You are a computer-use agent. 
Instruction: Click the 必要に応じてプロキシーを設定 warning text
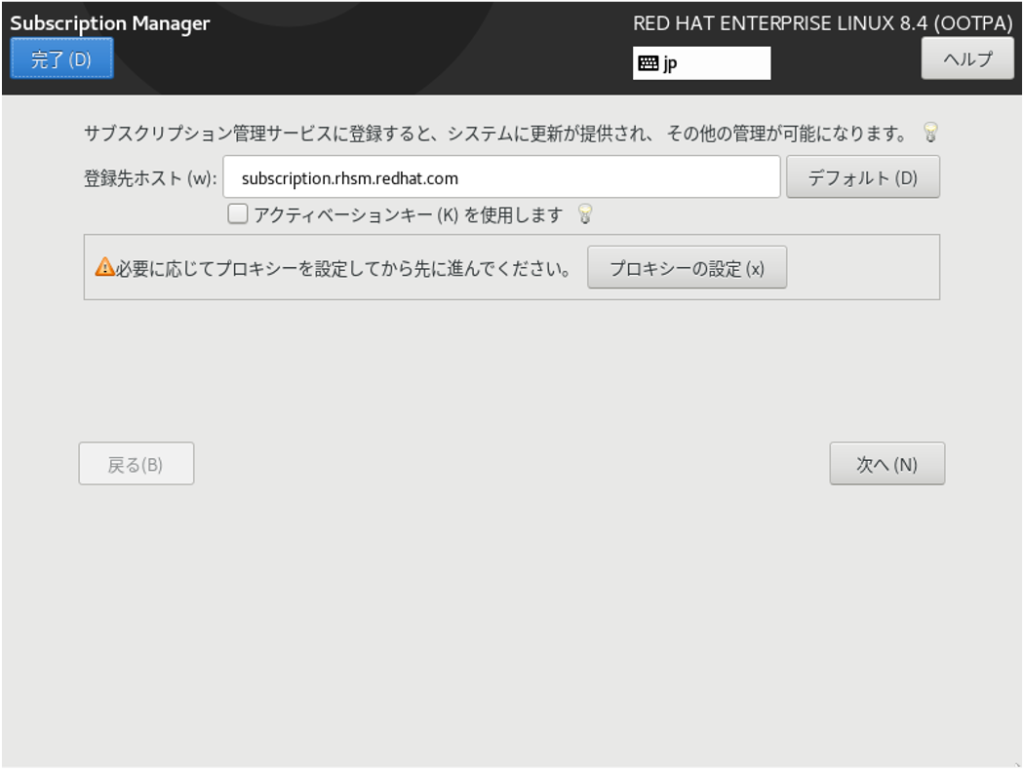[x=344, y=268]
